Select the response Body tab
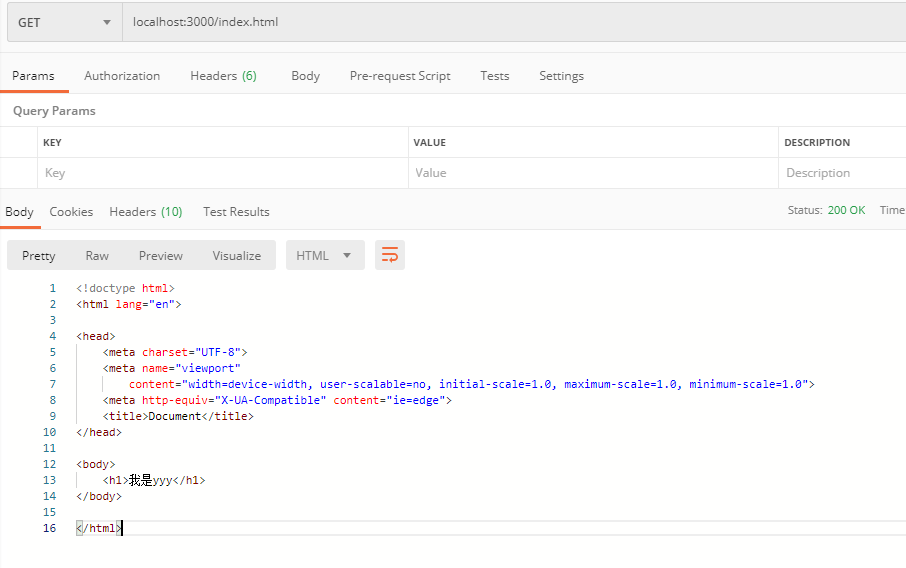The width and height of the screenshot is (906, 568). [x=20, y=212]
